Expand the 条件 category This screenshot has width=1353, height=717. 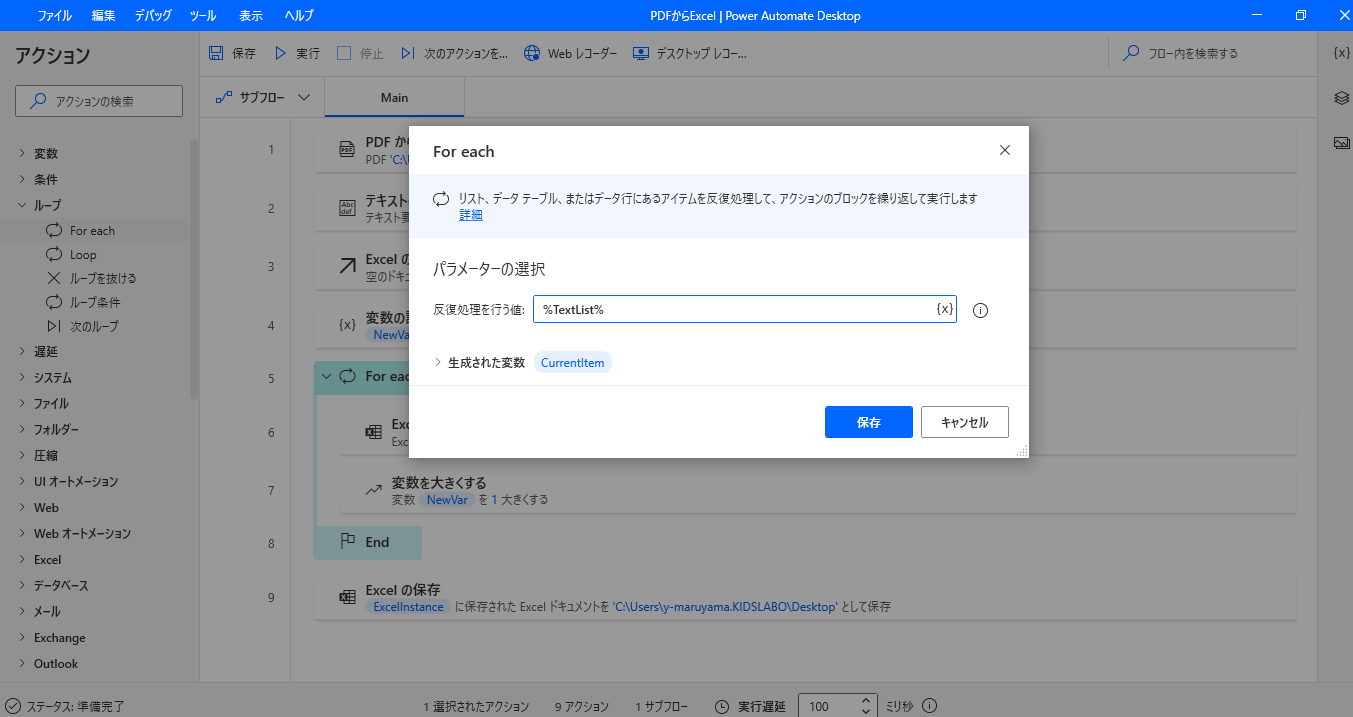[x=22, y=179]
